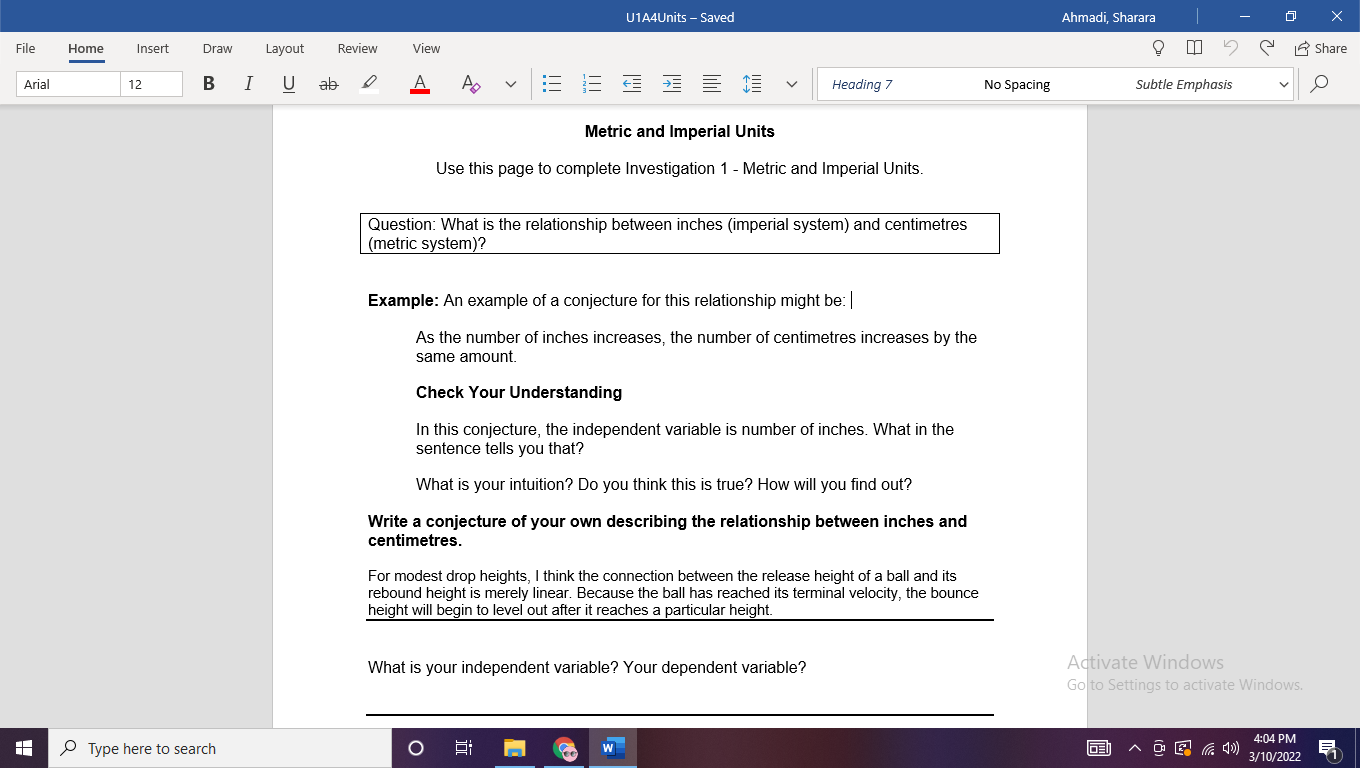1360x768 pixels.
Task: Share the document
Action: 1321,48
